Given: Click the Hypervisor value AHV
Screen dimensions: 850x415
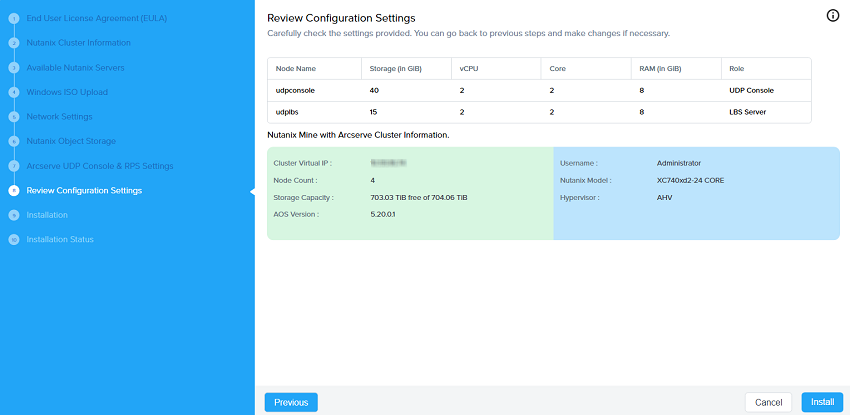Looking at the screenshot, I should [664, 198].
